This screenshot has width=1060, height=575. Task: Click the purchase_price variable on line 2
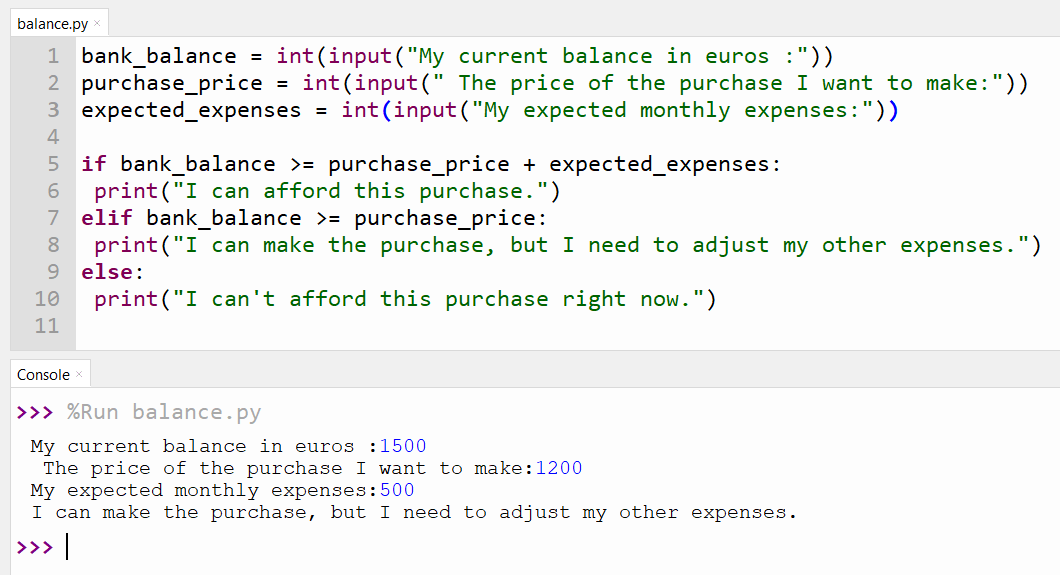(x=172, y=83)
